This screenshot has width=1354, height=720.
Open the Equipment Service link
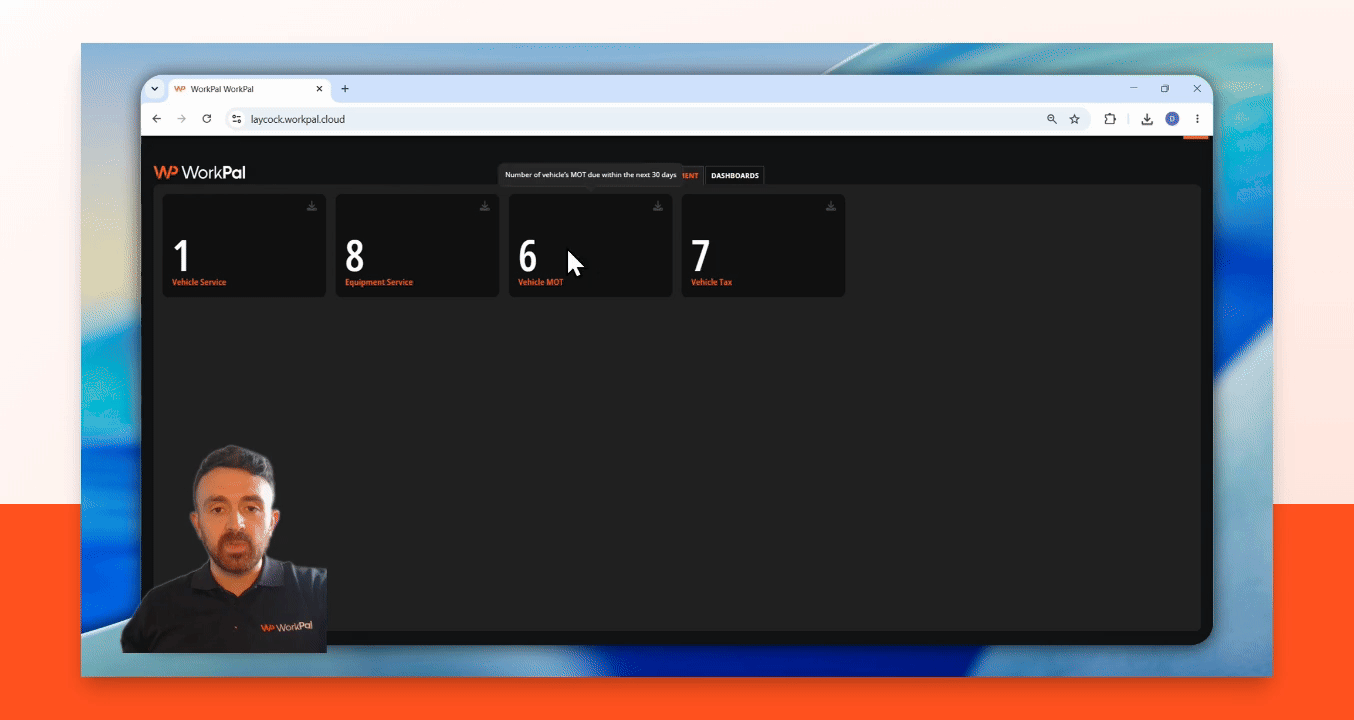379,283
